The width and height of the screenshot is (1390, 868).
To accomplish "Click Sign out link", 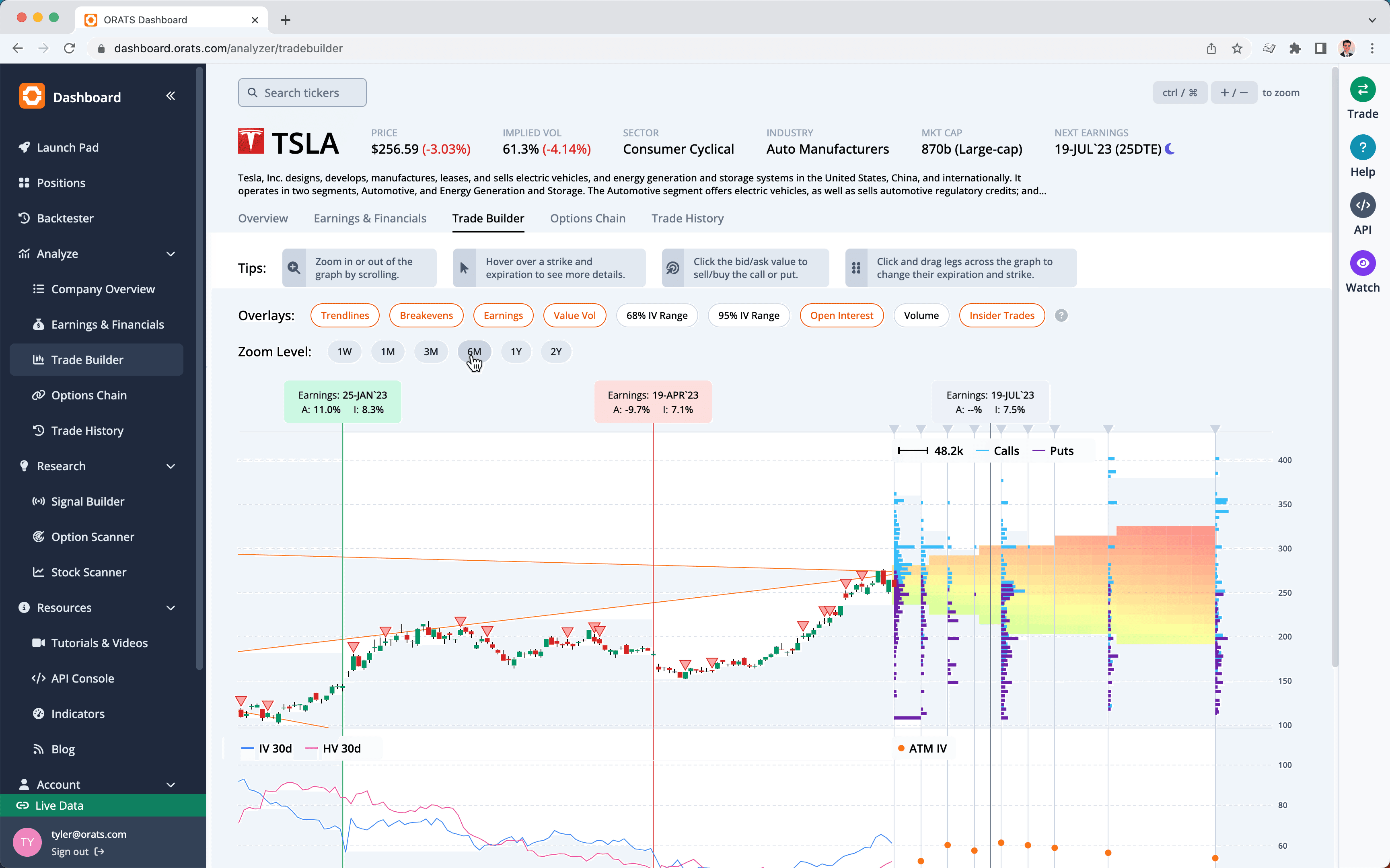I will (x=78, y=852).
